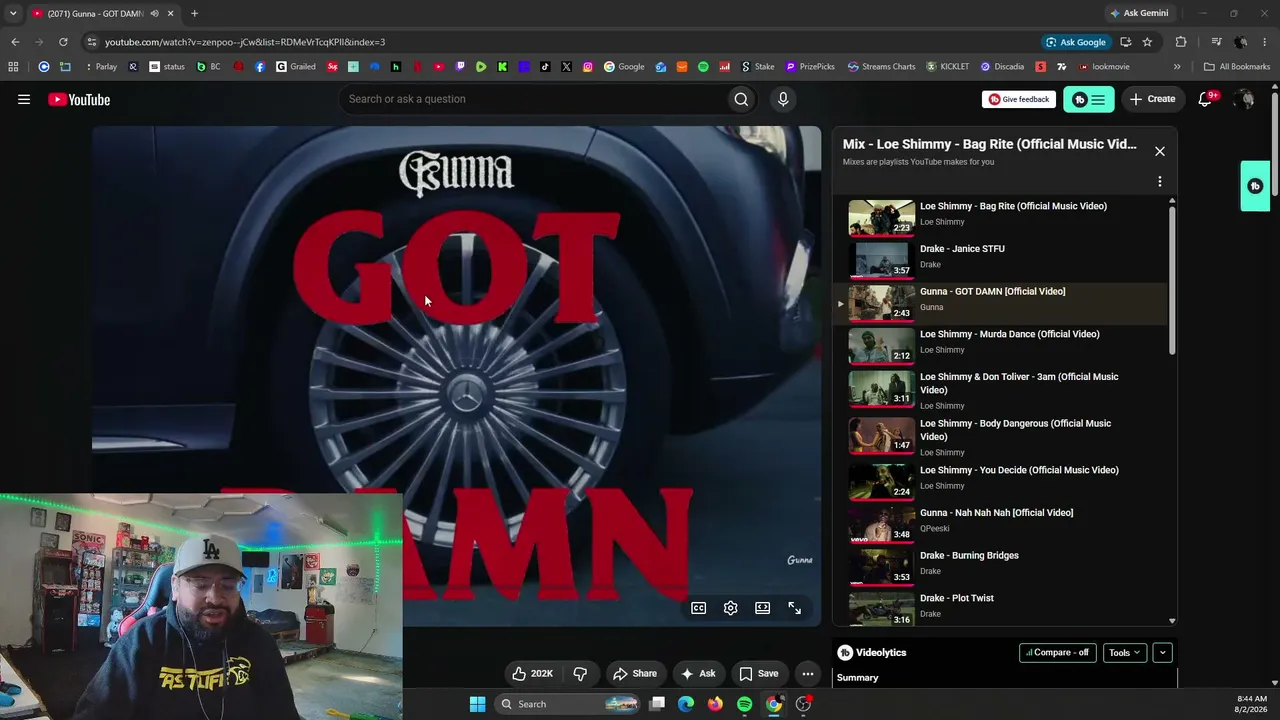Mute the tab using the speaker icon
Screen dimensions: 1280x720
click(154, 13)
